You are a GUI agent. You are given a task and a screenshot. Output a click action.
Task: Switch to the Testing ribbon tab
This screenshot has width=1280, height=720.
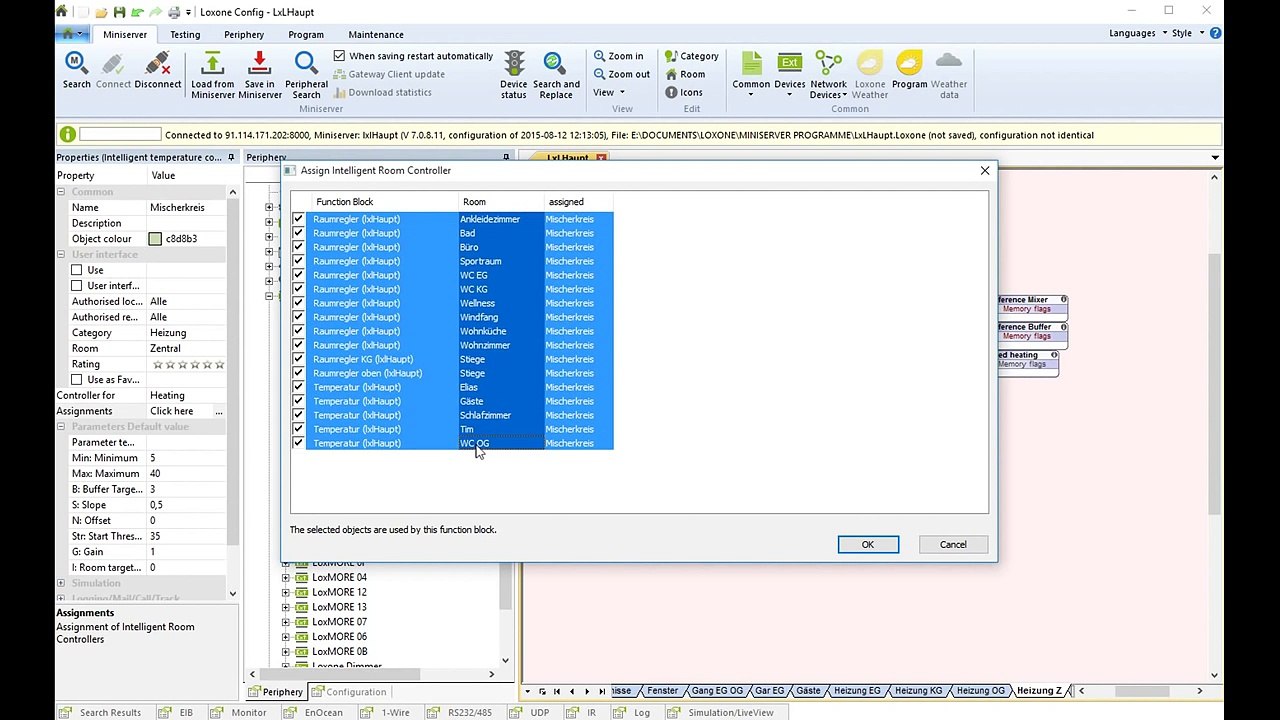[185, 35]
